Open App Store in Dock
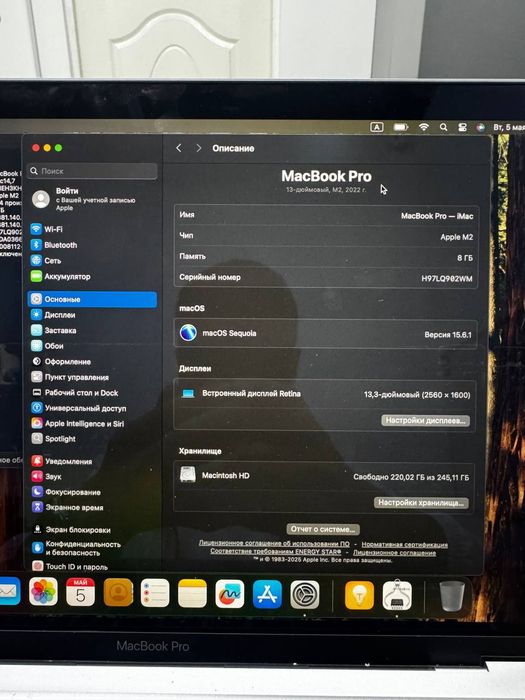 [x=267, y=594]
